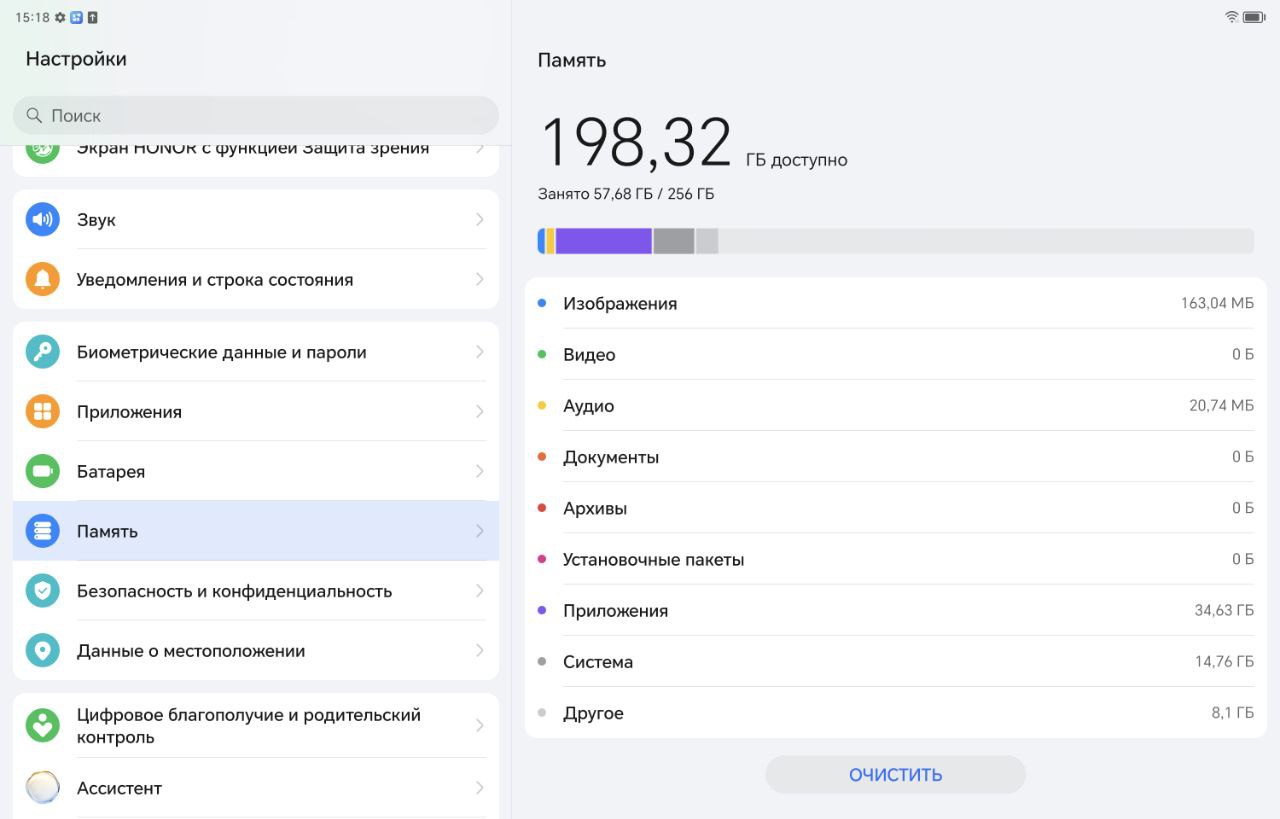The height and width of the screenshot is (819, 1280).
Task: Tap the ОЧИСТИТЬ button
Action: pyautogui.click(x=895, y=775)
